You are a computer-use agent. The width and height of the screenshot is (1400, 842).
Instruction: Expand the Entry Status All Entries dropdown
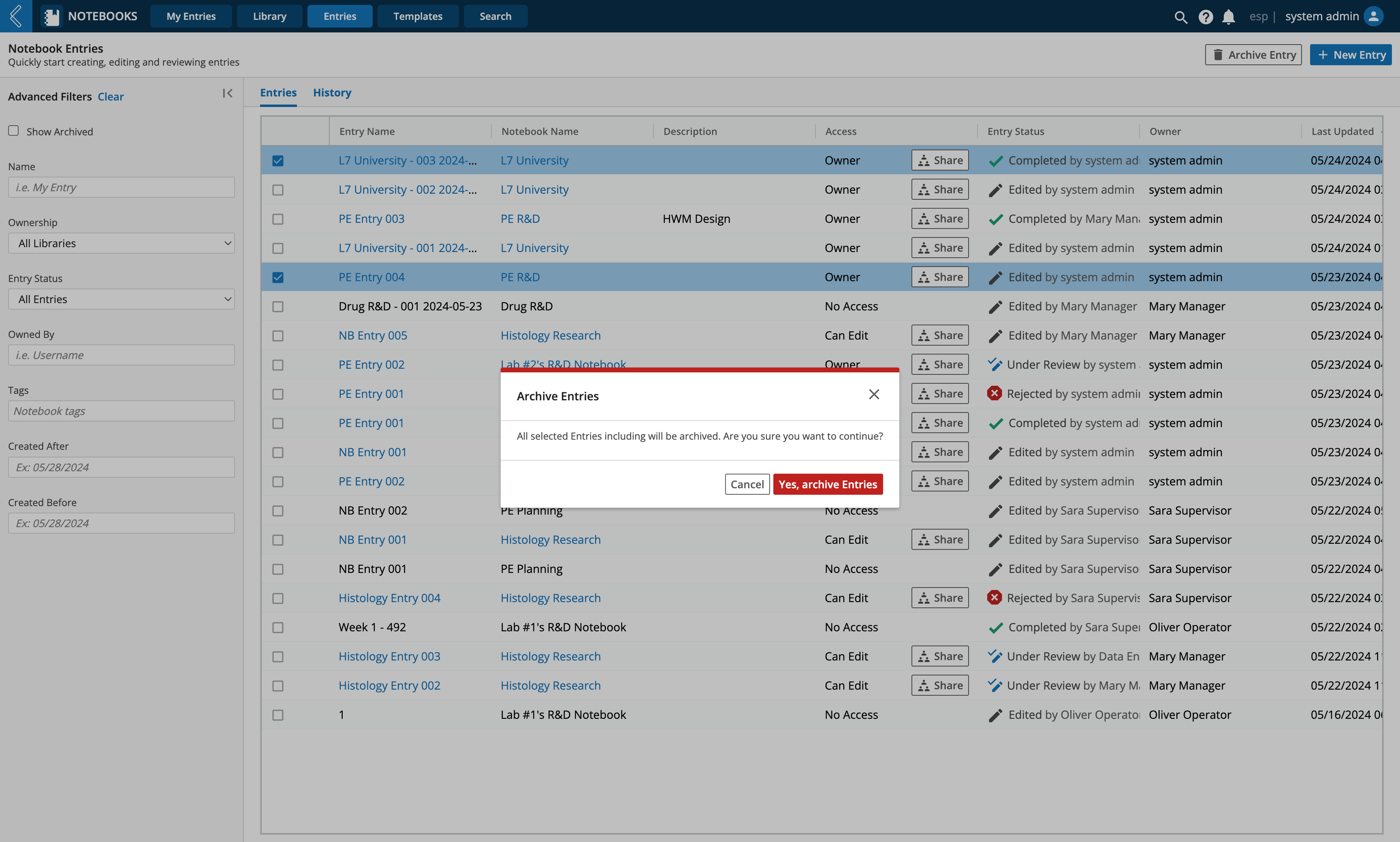[x=119, y=298]
